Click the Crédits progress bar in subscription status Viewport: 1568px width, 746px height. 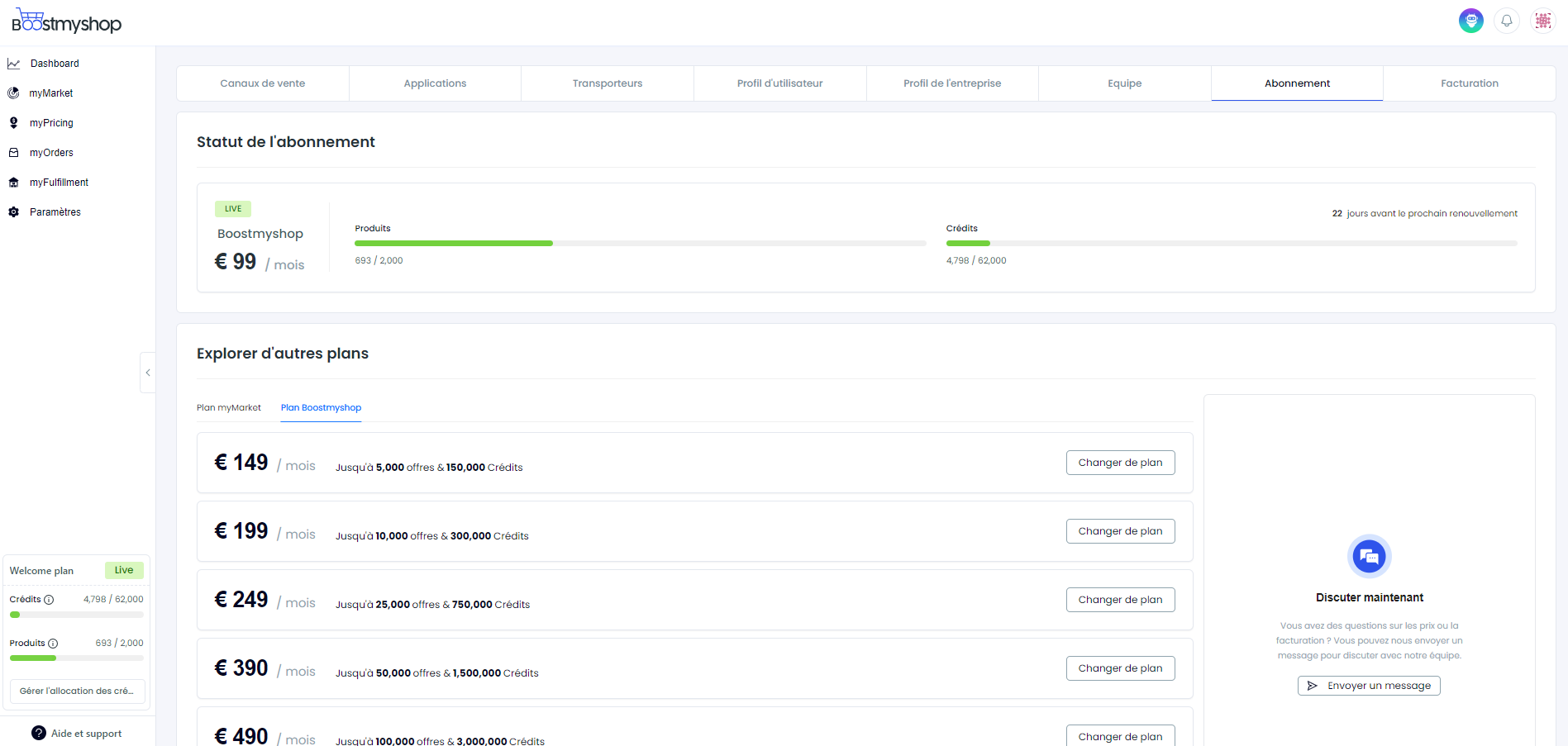(x=1232, y=244)
